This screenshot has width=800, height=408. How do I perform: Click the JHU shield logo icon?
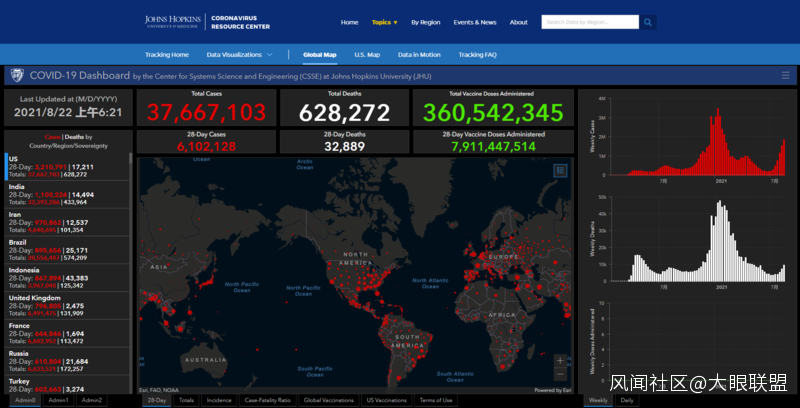17,75
